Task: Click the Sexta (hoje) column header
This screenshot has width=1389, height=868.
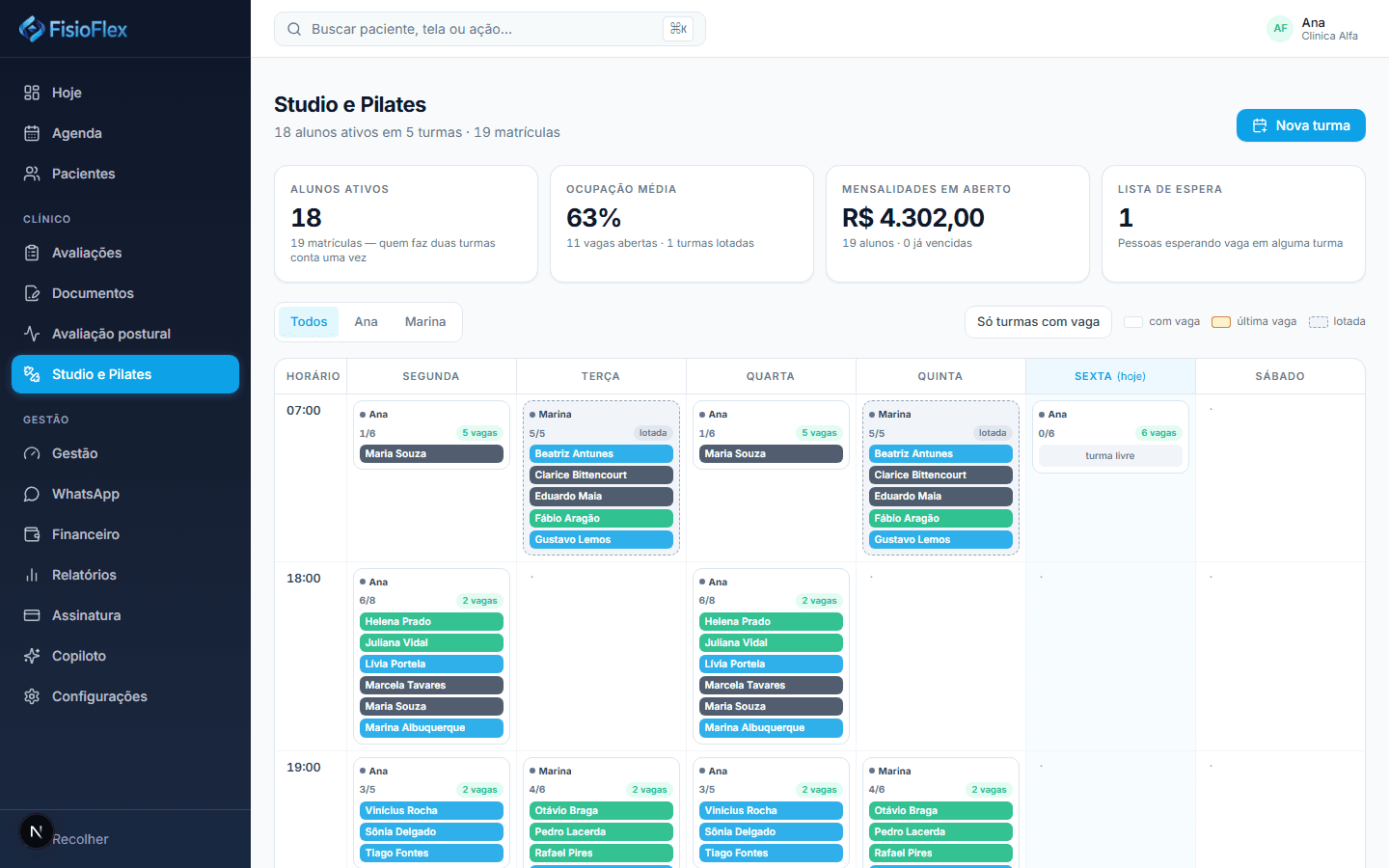Action: pyautogui.click(x=1110, y=376)
